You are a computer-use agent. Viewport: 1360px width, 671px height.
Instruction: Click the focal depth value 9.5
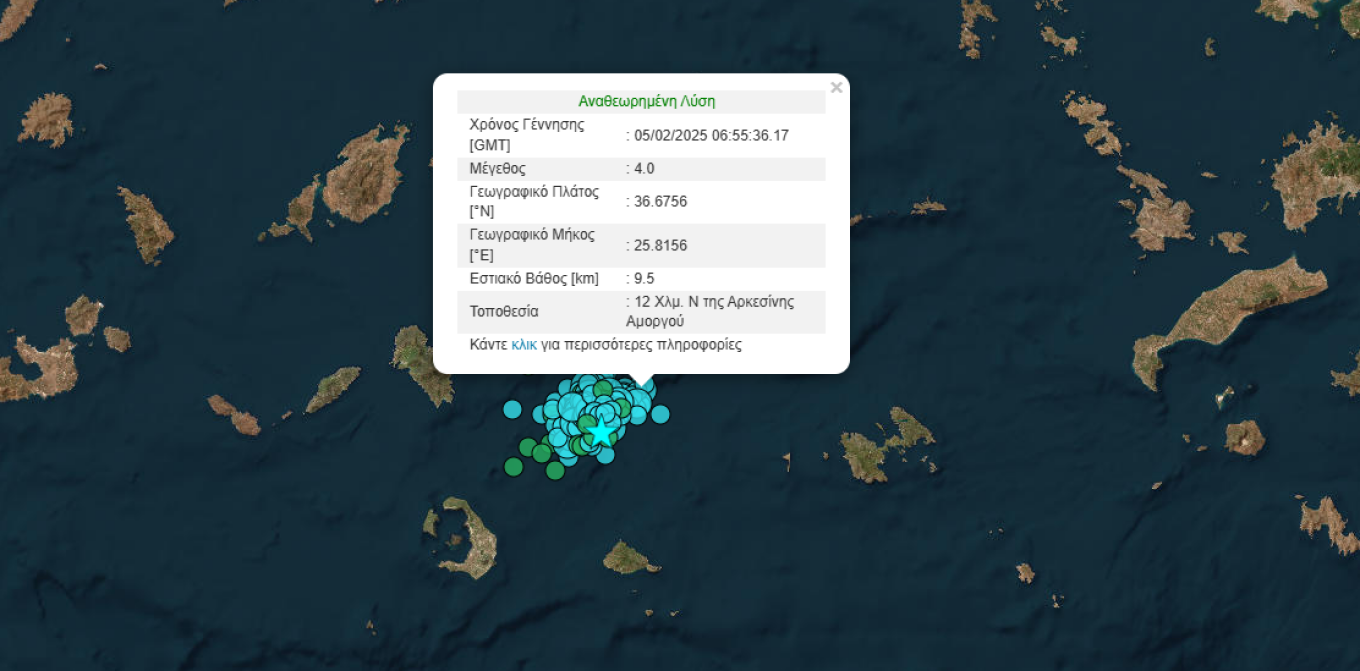click(644, 278)
